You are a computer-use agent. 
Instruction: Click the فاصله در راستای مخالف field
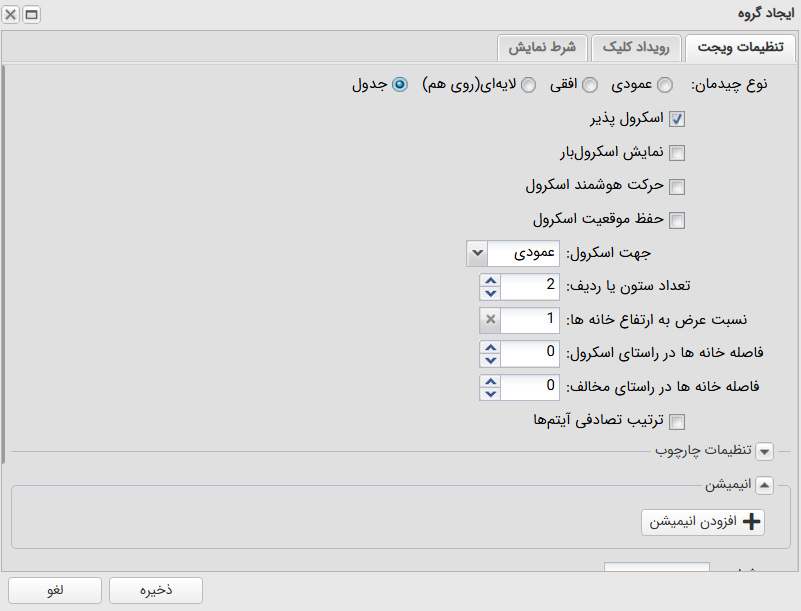tap(530, 388)
